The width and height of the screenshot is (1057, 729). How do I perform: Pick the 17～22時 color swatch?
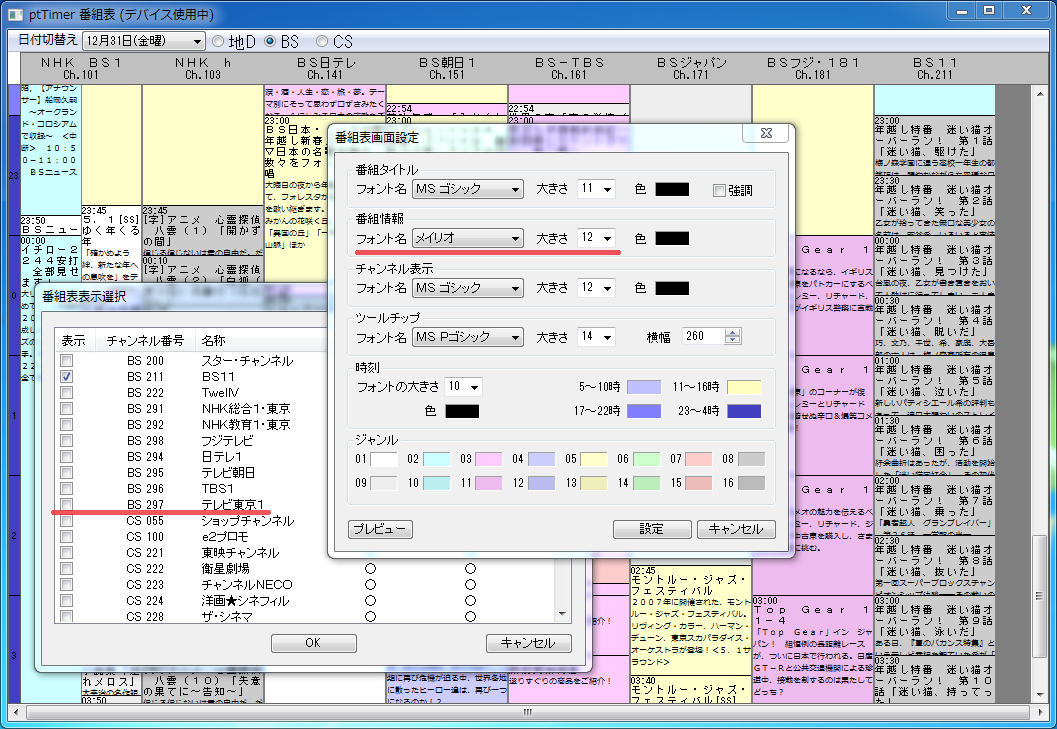click(644, 411)
